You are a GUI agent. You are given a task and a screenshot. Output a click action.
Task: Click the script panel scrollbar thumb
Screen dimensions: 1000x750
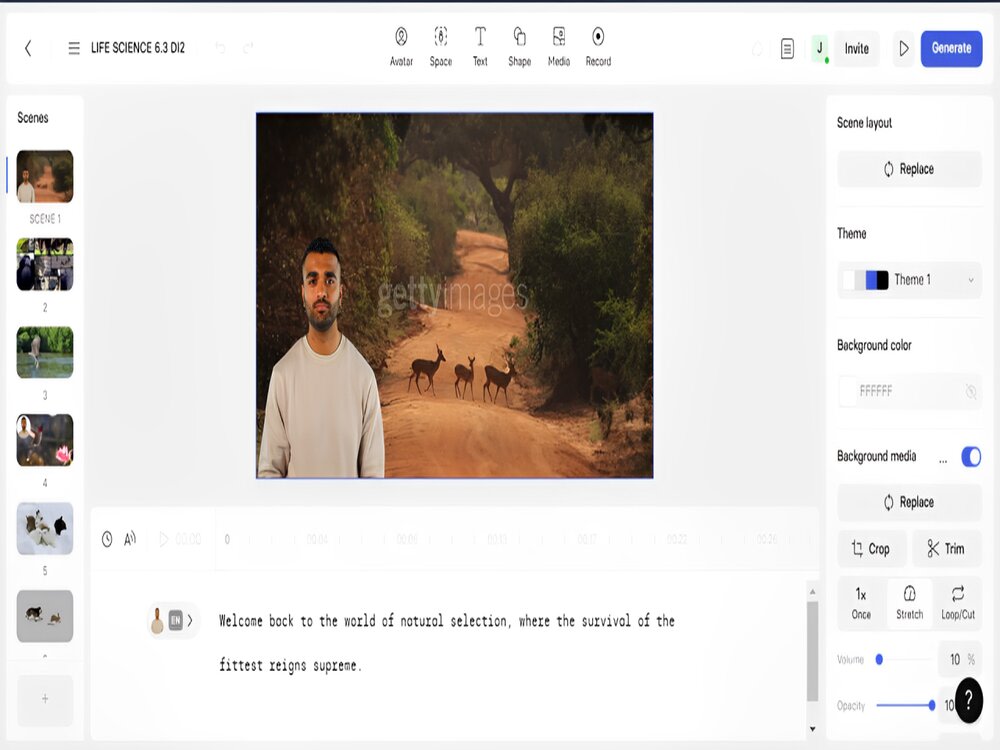pos(812,651)
